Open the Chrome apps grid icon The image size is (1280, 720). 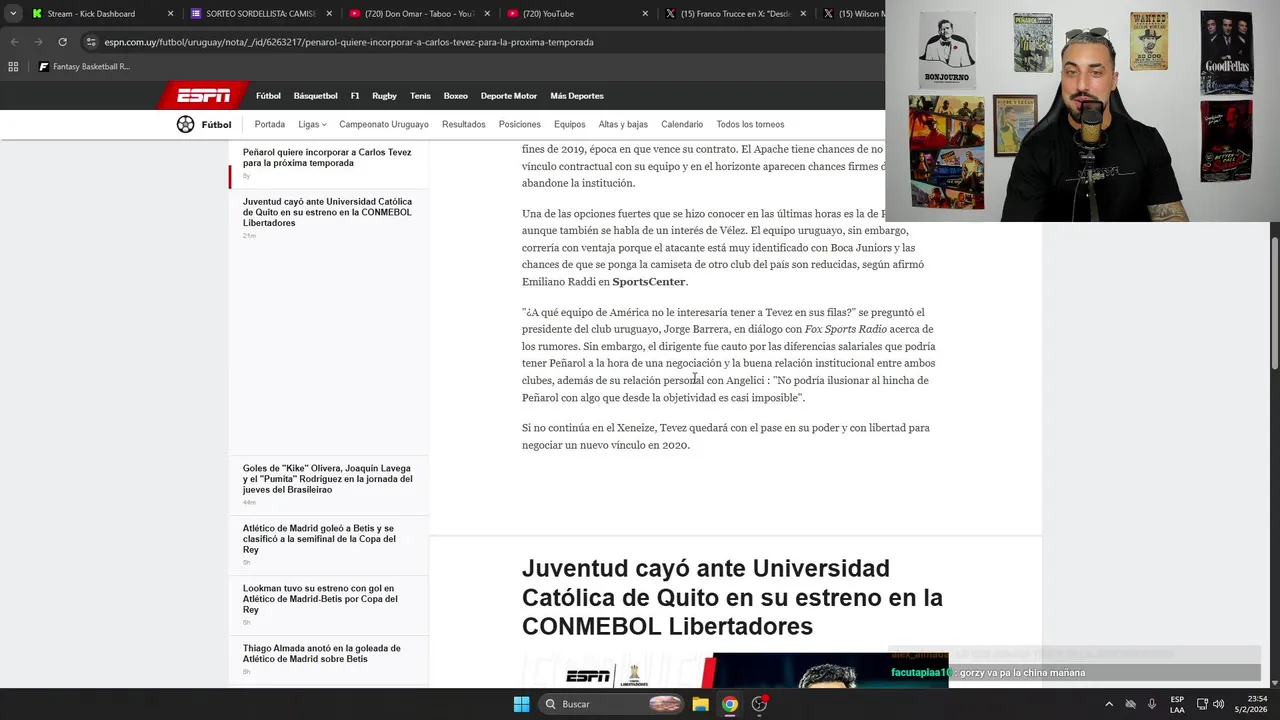(13, 67)
